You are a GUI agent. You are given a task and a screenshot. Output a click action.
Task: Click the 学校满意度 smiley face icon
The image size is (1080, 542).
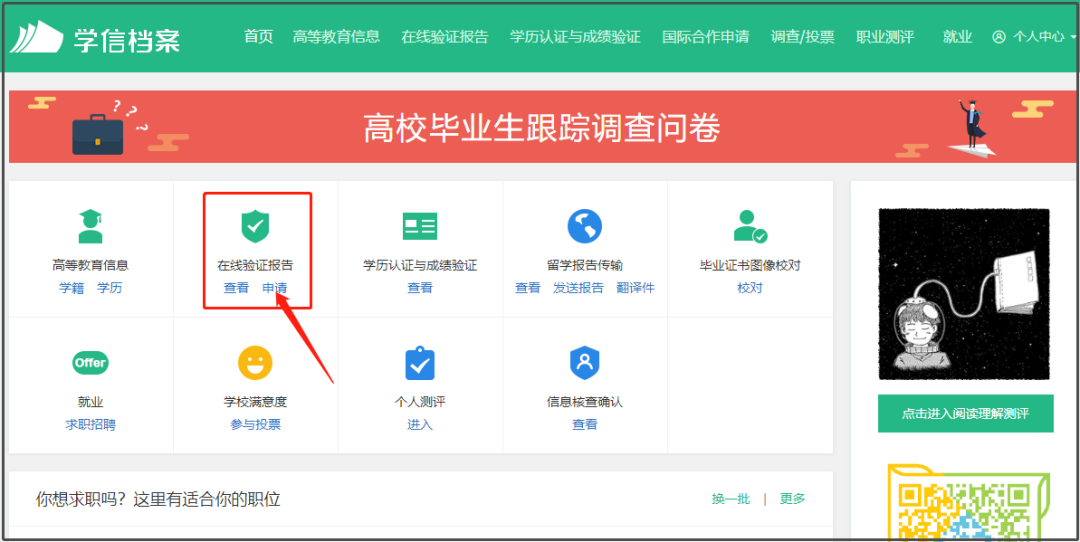click(x=255, y=362)
